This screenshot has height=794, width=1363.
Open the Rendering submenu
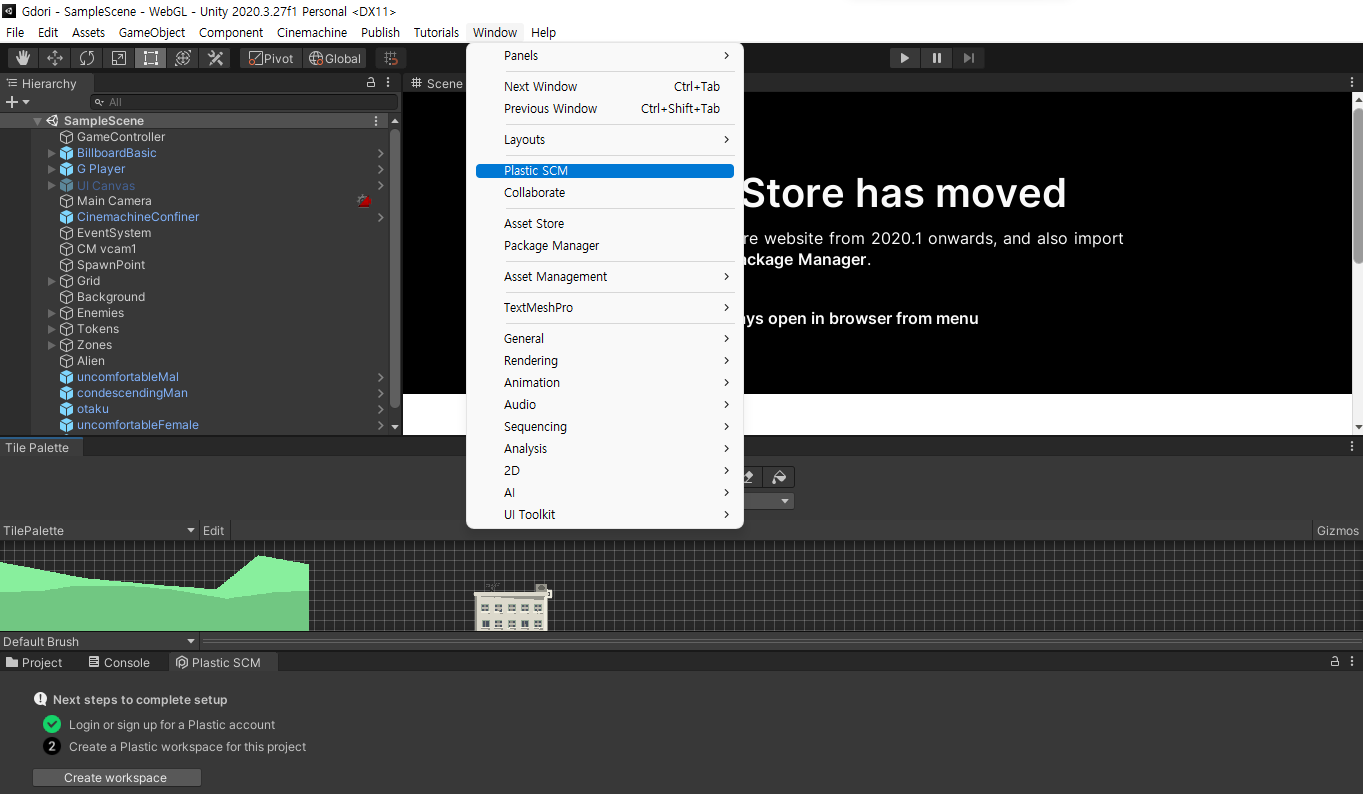(x=605, y=361)
